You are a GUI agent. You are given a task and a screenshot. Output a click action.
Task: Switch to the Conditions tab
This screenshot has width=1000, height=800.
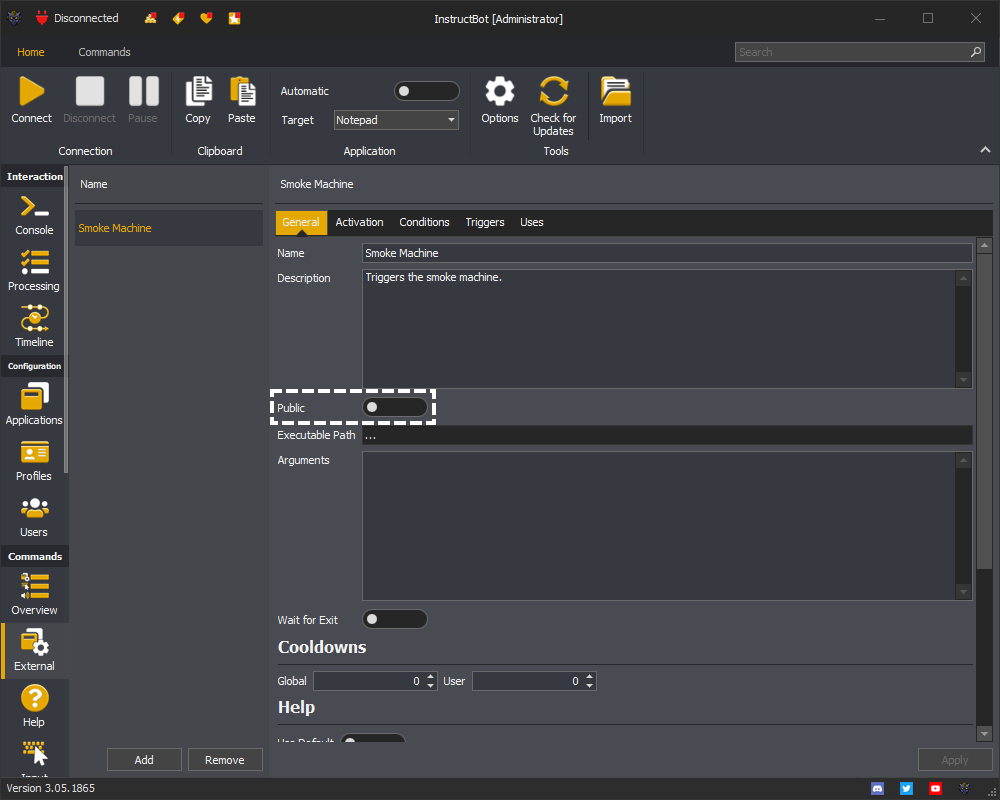tap(424, 222)
